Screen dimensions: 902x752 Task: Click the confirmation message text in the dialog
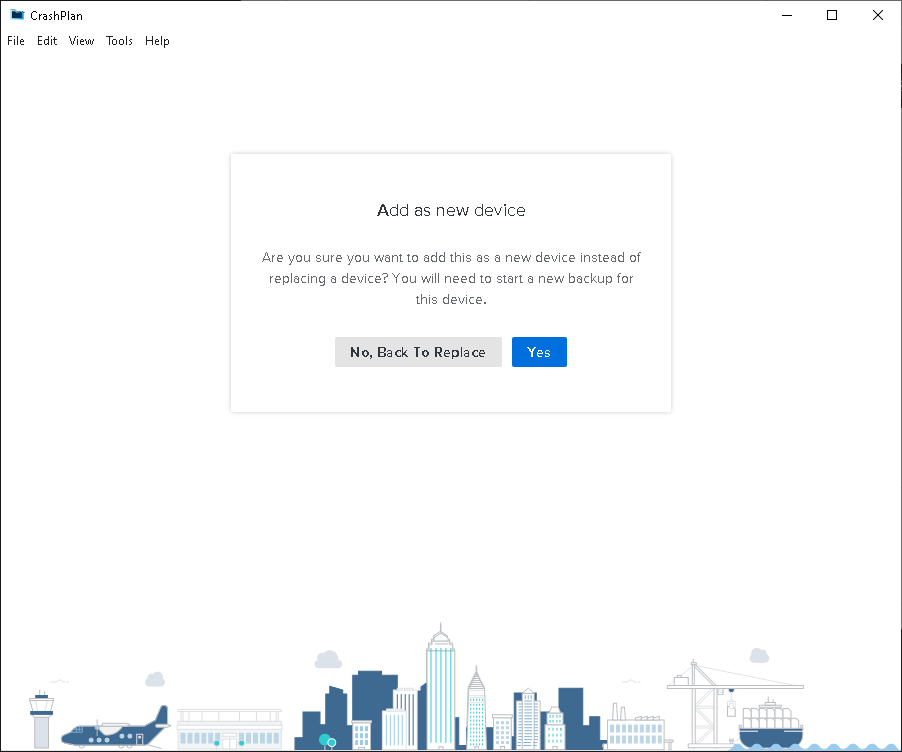450,278
